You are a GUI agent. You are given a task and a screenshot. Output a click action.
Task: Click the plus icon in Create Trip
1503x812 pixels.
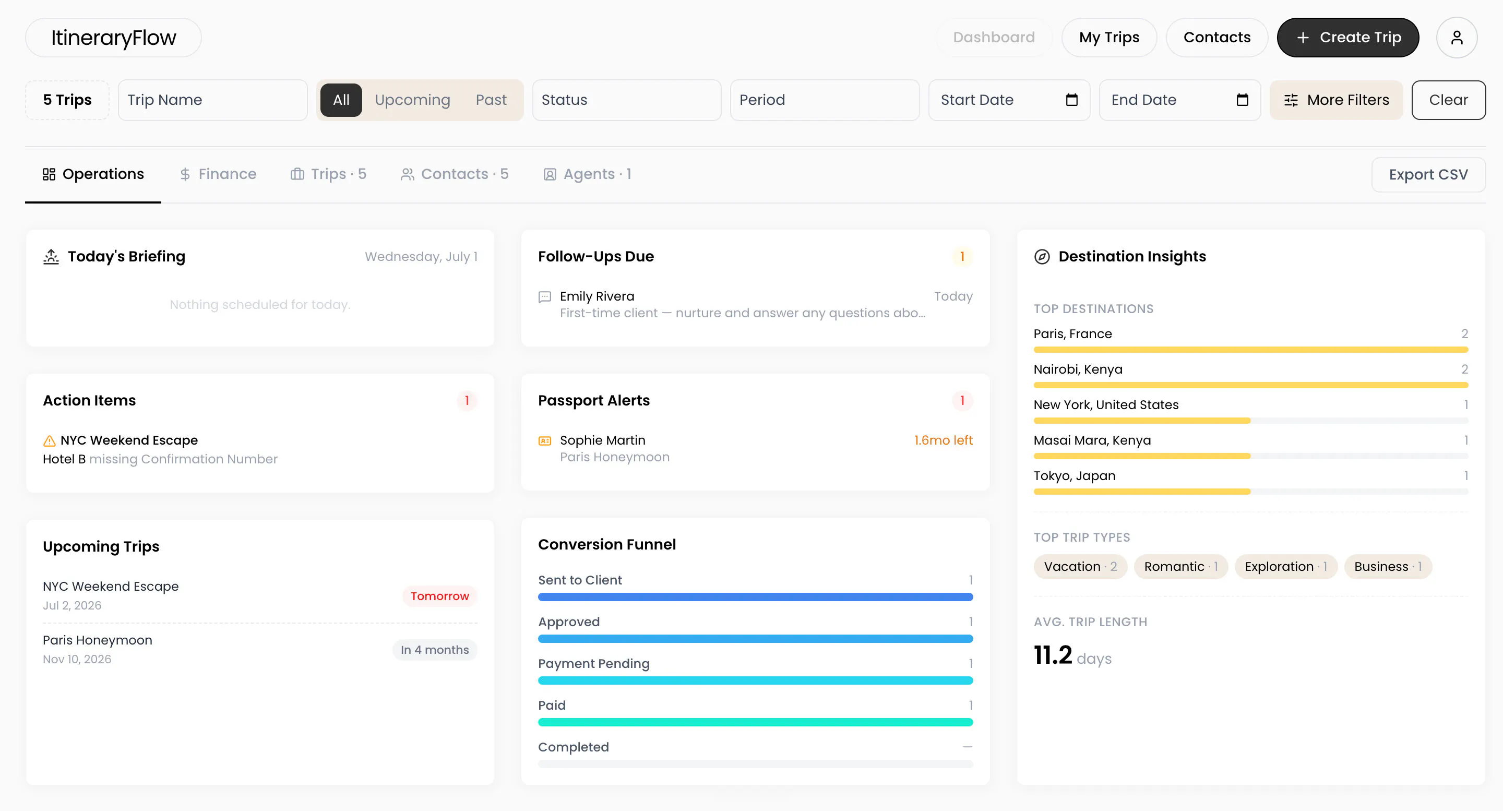[x=1303, y=38]
